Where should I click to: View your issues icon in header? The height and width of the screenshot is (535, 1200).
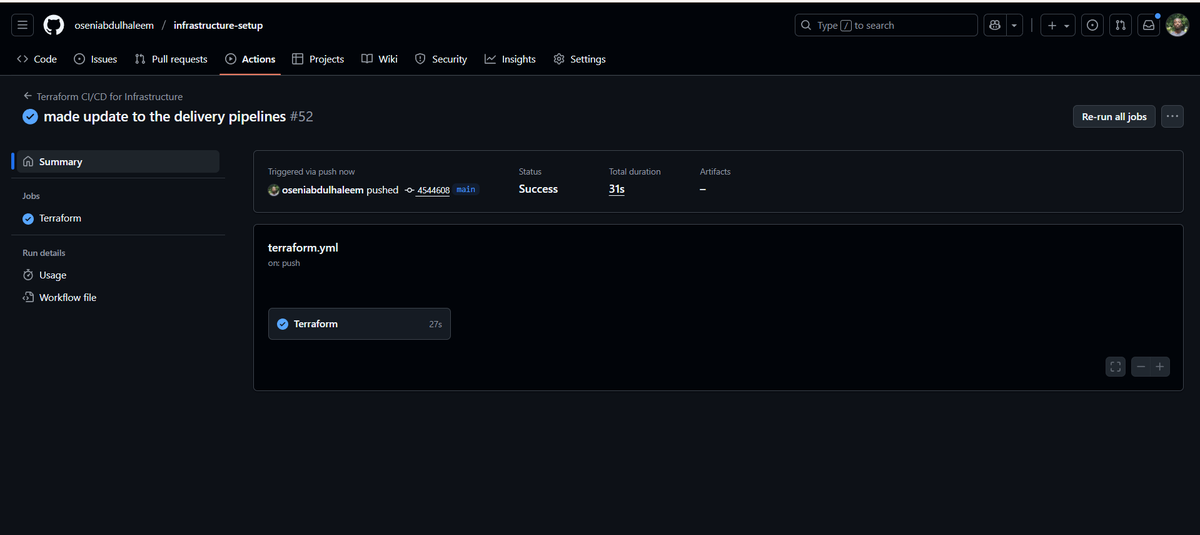pos(1093,25)
